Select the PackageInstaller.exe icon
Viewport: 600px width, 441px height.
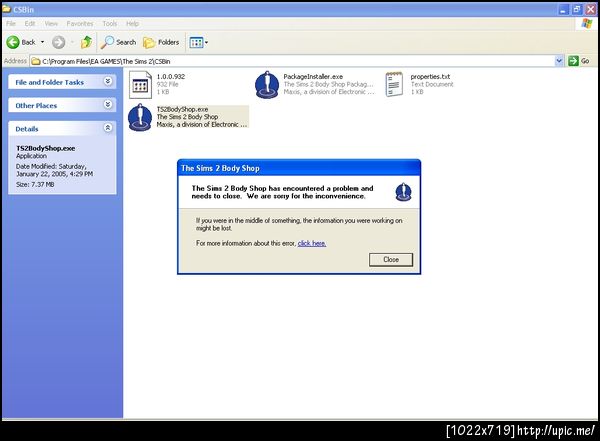click(x=267, y=85)
